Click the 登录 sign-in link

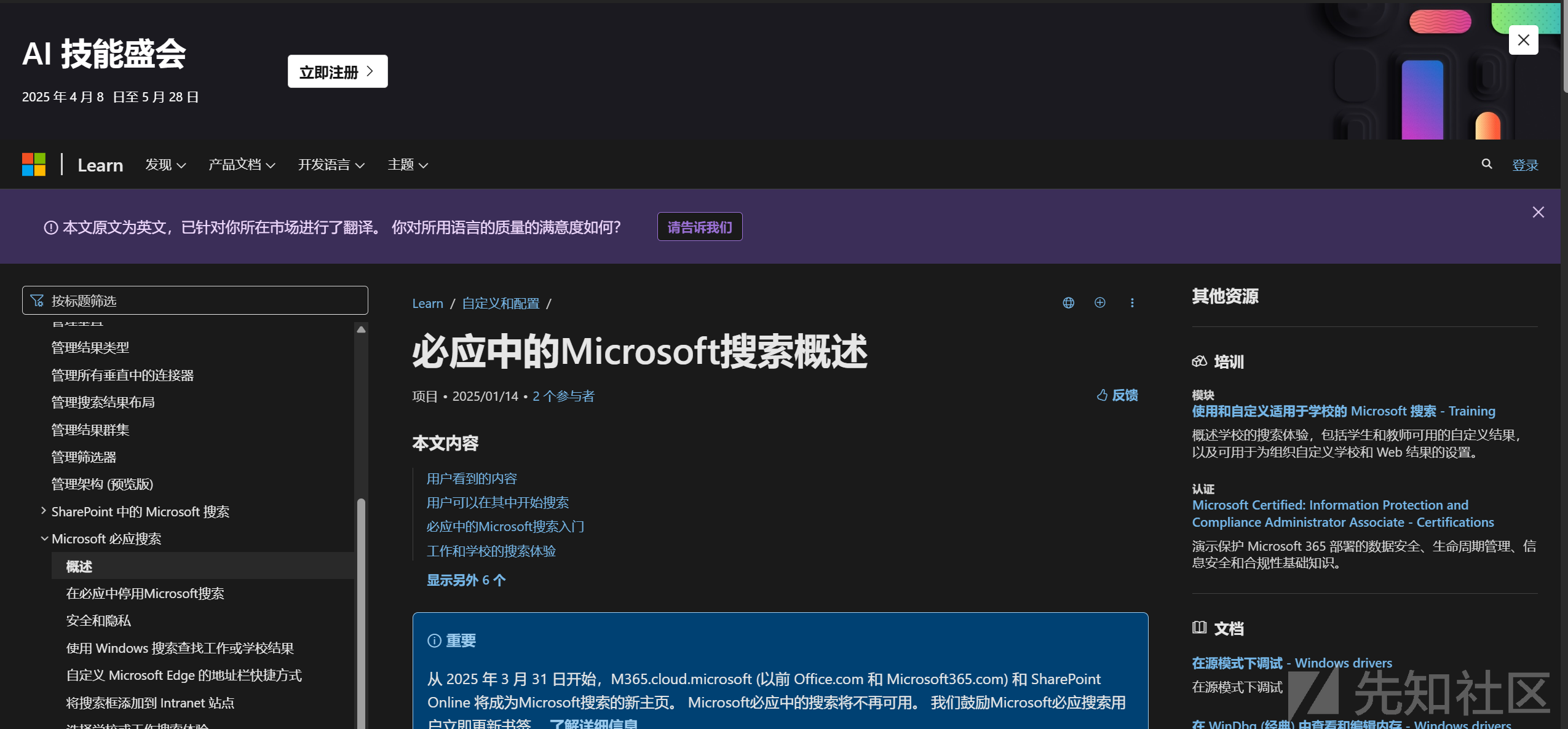pyautogui.click(x=1526, y=165)
